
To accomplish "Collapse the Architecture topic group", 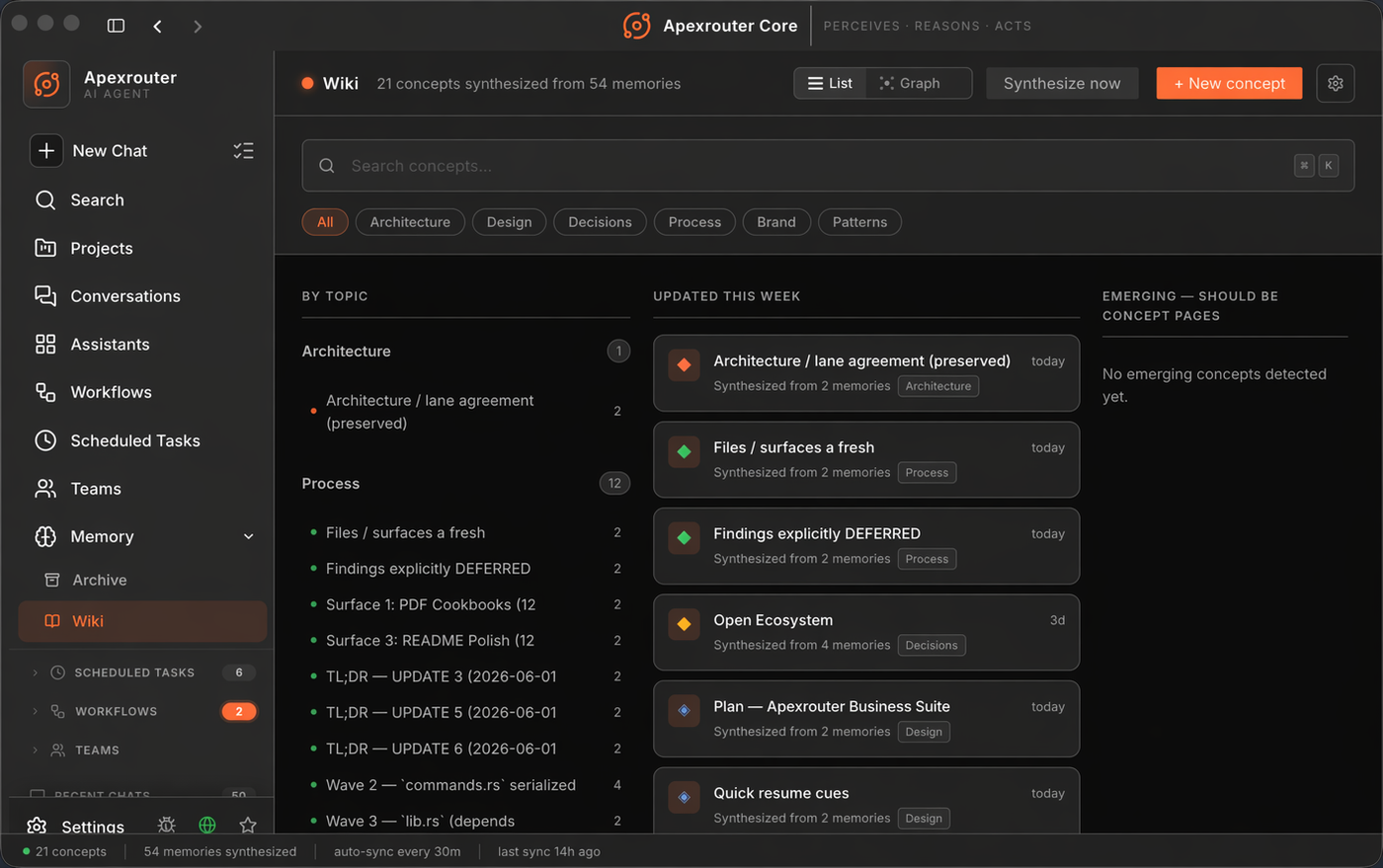I will [465, 351].
